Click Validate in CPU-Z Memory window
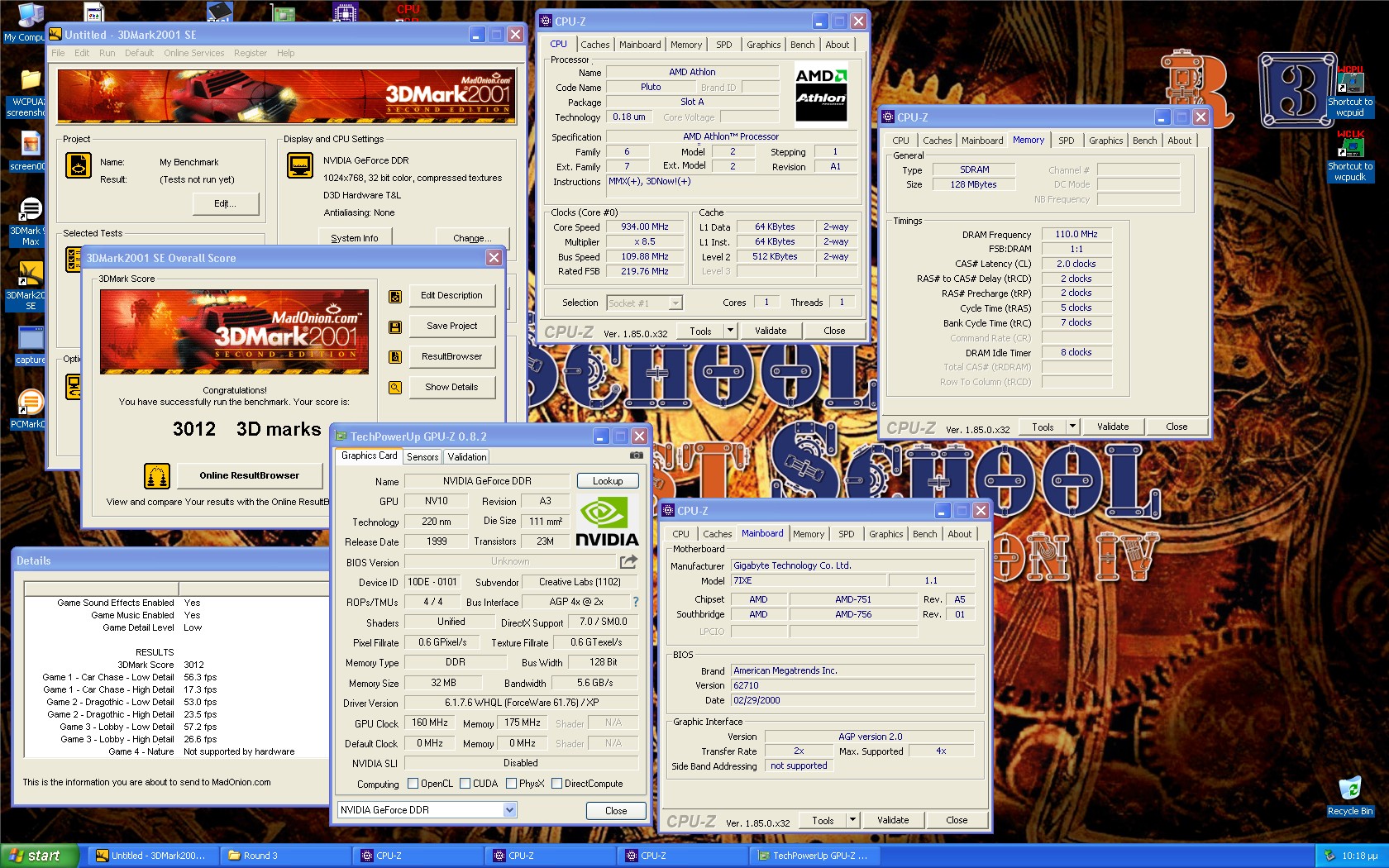The height and width of the screenshot is (868, 1389). point(1113,427)
